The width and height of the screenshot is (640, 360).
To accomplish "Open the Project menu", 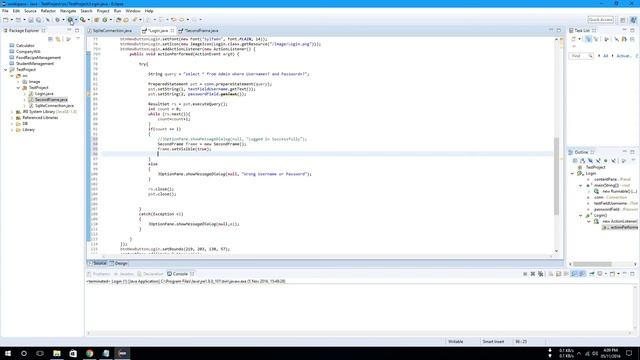I will [x=103, y=11].
